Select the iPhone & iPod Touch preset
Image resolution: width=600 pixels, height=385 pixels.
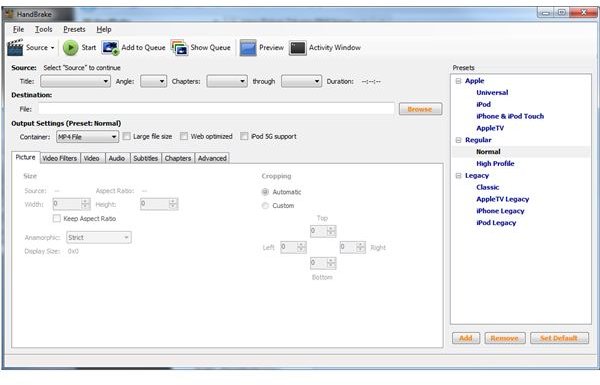[x=510, y=116]
